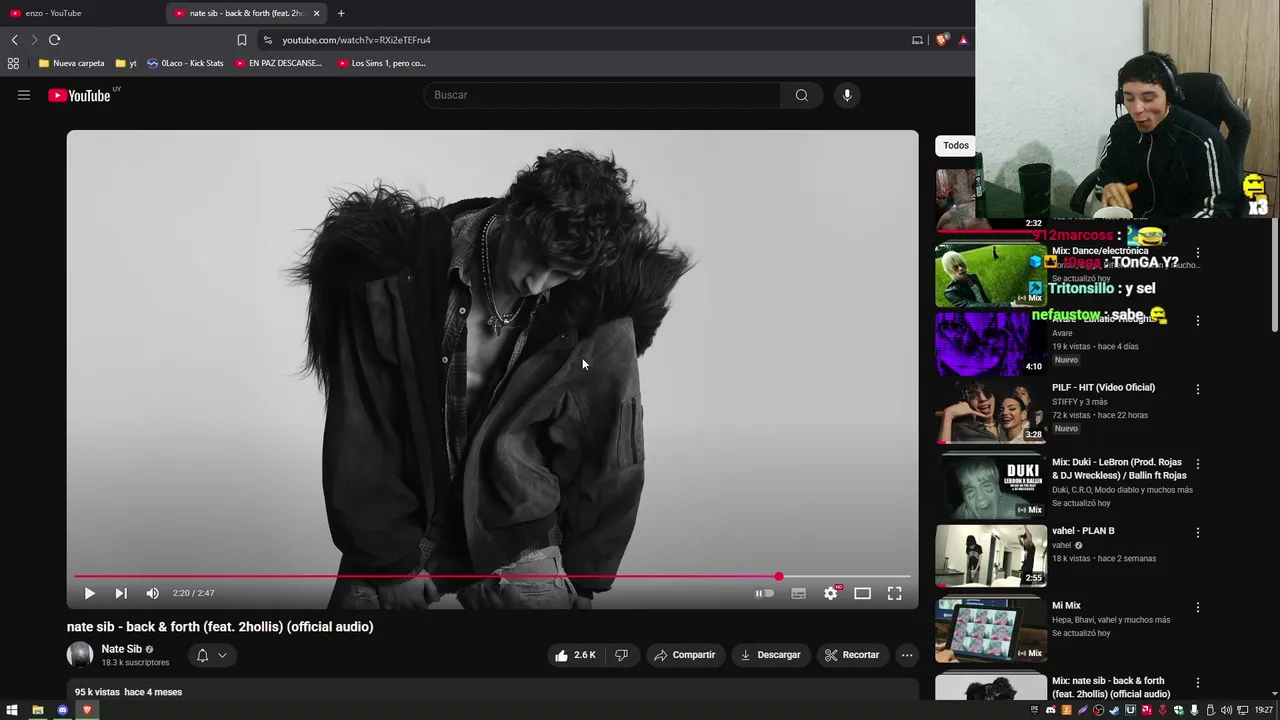Open the player settings gear
Screen dimensions: 1280x720
(x=830, y=593)
